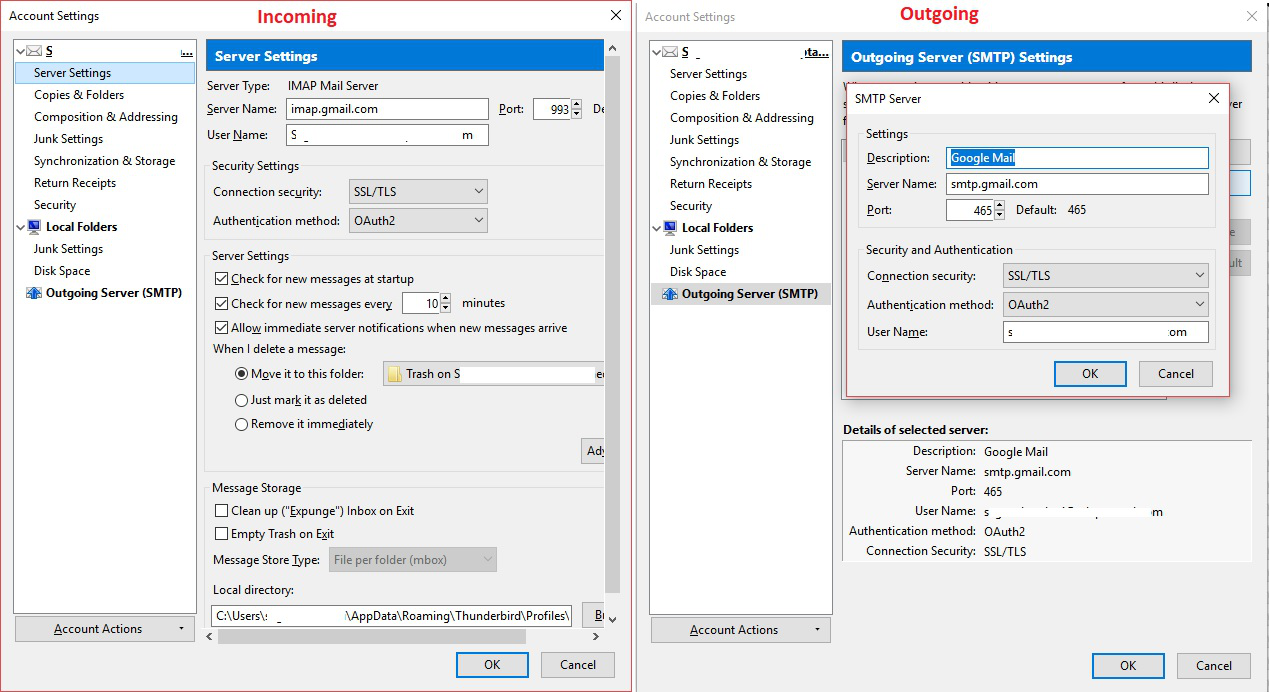The image size is (1269, 692).
Task: Click OK in the SMTP Server dialog
Action: pos(1090,374)
